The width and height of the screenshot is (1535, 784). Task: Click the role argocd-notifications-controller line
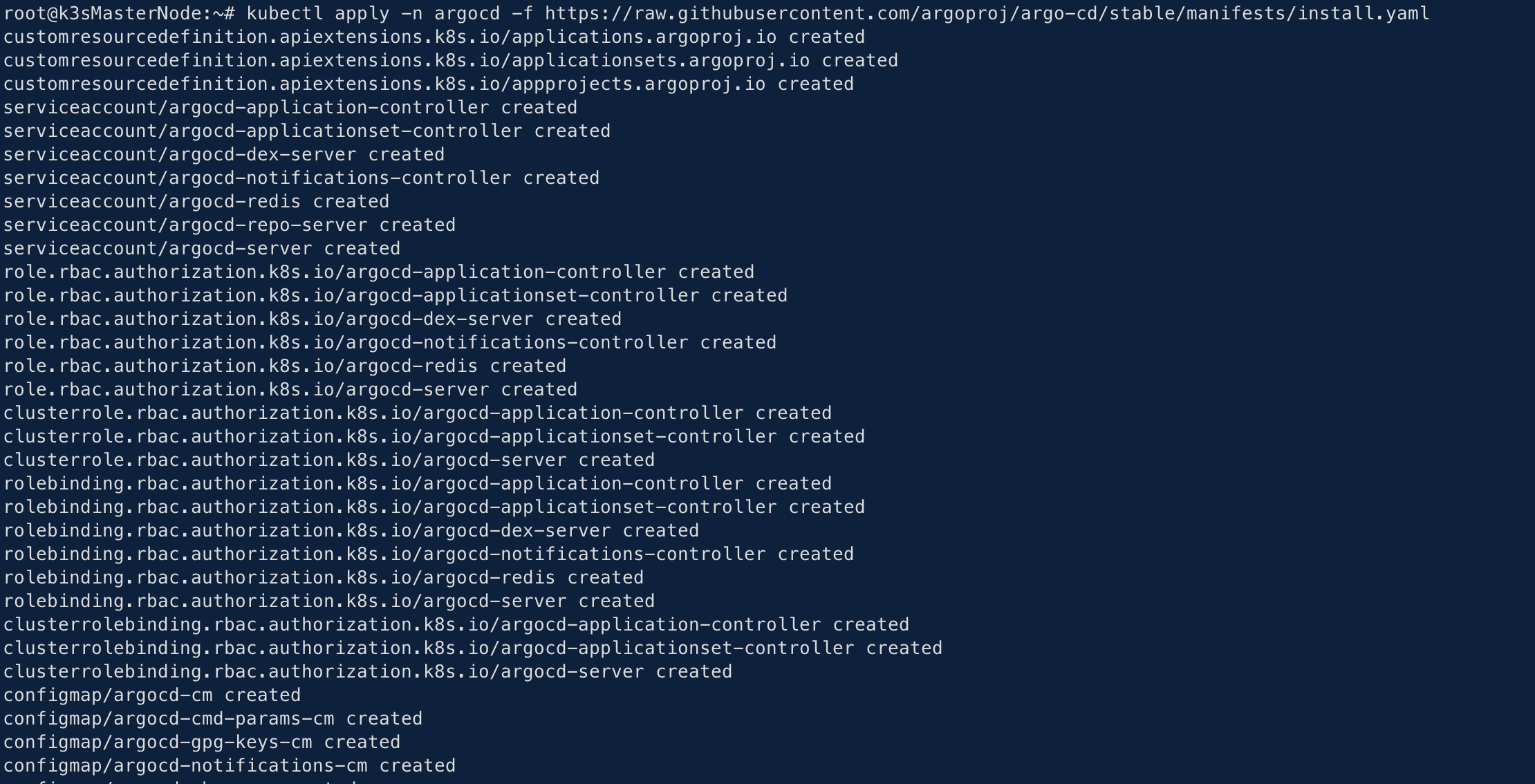pos(389,342)
